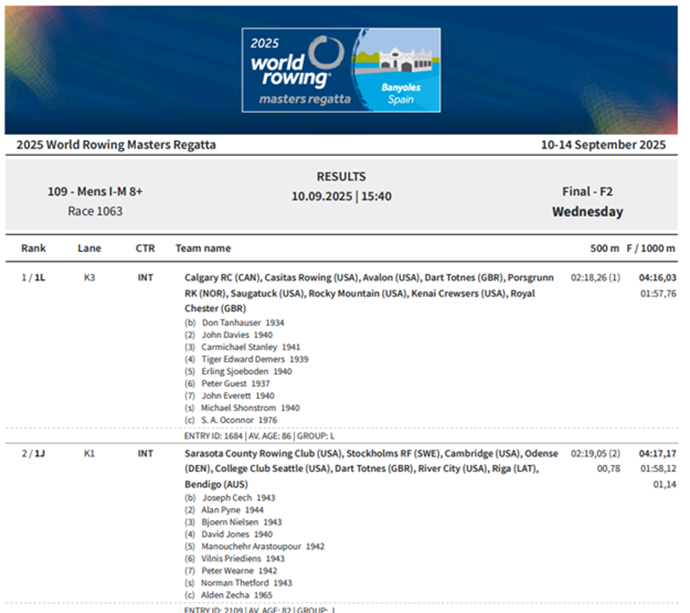Click the '500 m' column header
The height and width of the screenshot is (613, 690).
(x=605, y=248)
